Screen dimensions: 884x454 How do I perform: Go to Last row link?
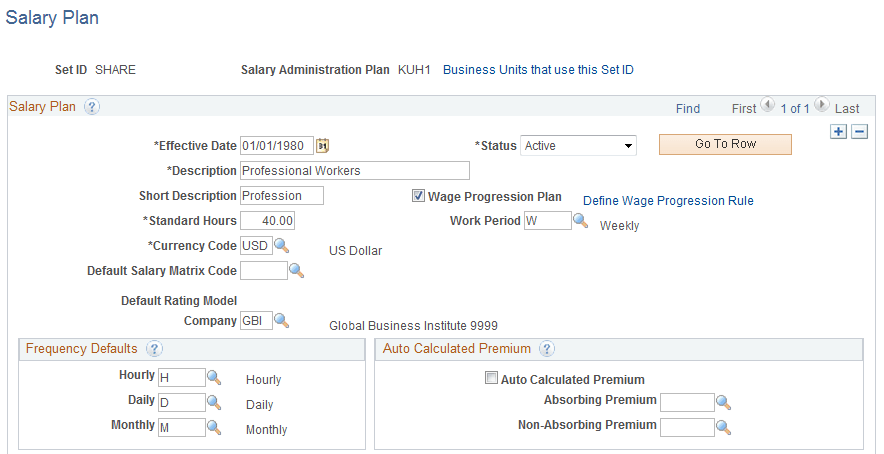tap(847, 108)
